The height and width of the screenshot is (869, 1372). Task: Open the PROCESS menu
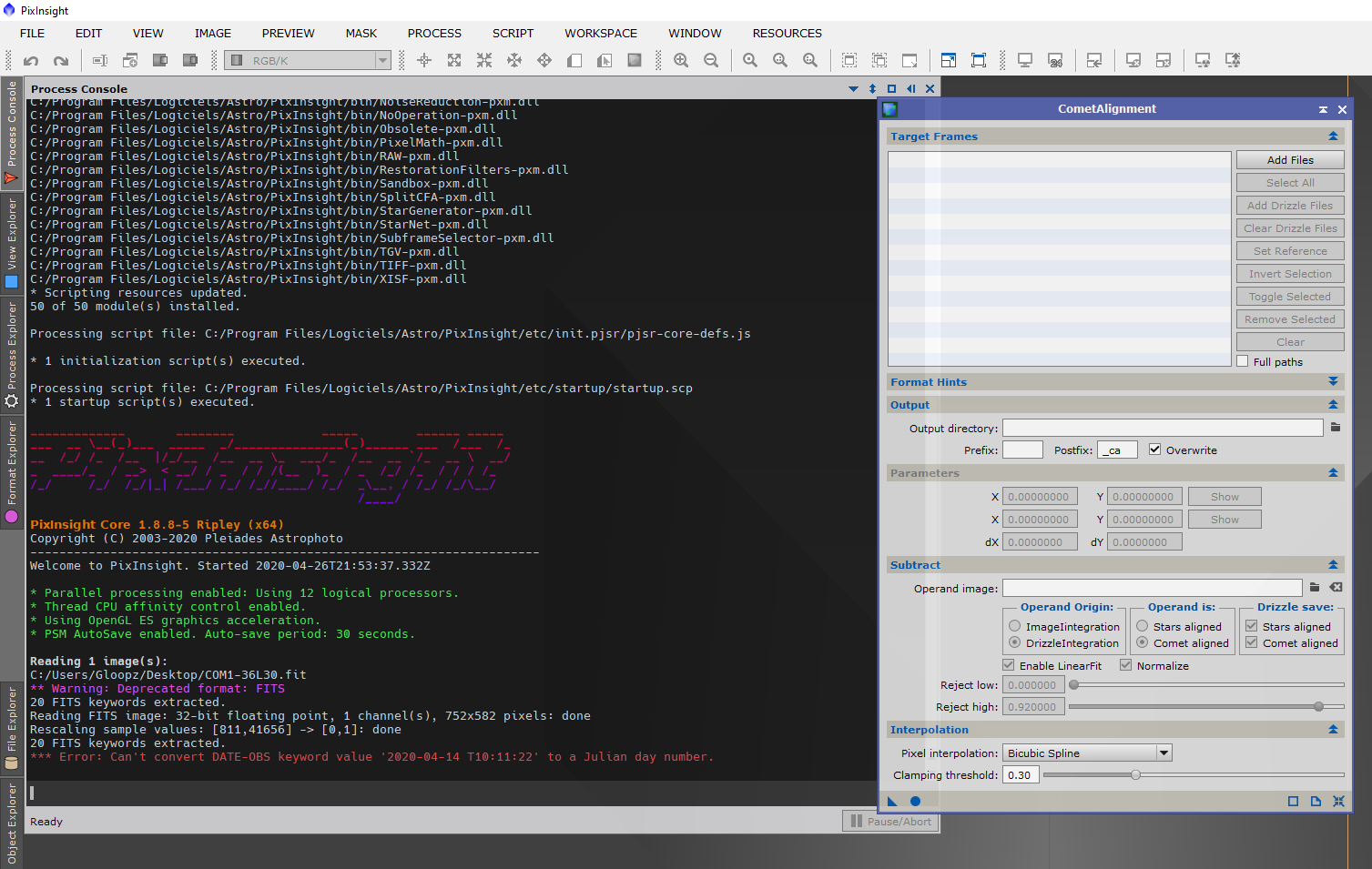click(x=434, y=34)
